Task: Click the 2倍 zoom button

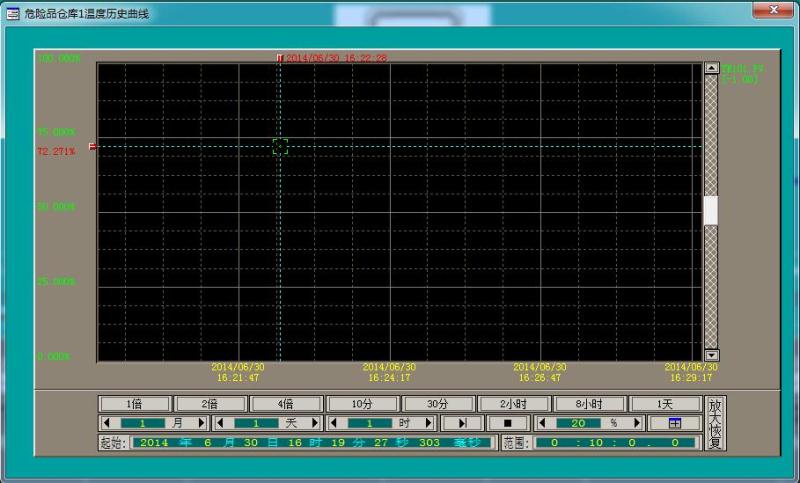Action: click(210, 404)
